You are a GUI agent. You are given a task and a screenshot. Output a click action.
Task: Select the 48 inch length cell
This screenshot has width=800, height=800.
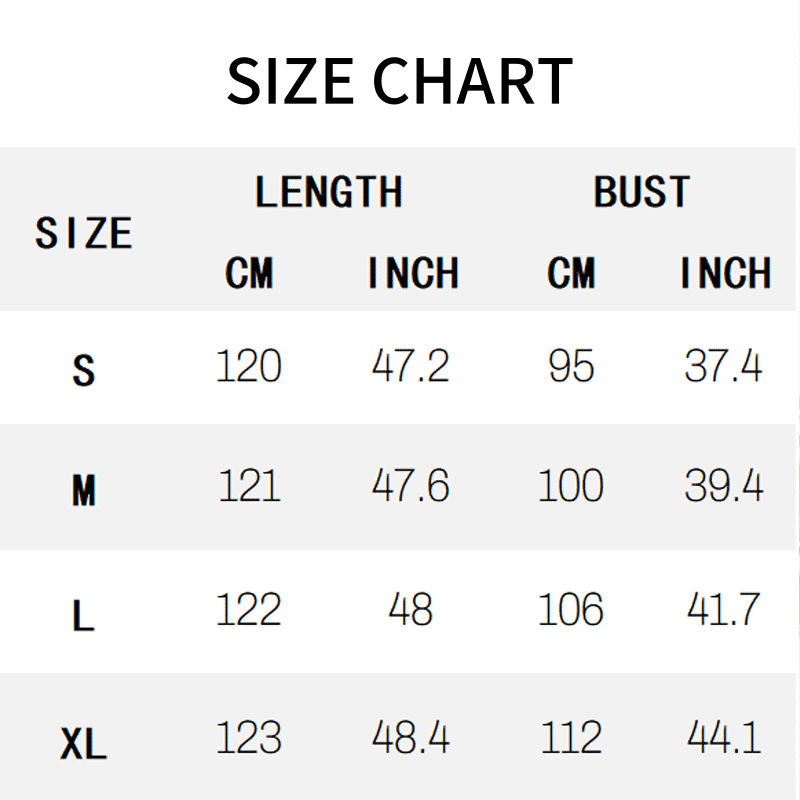pos(410,609)
